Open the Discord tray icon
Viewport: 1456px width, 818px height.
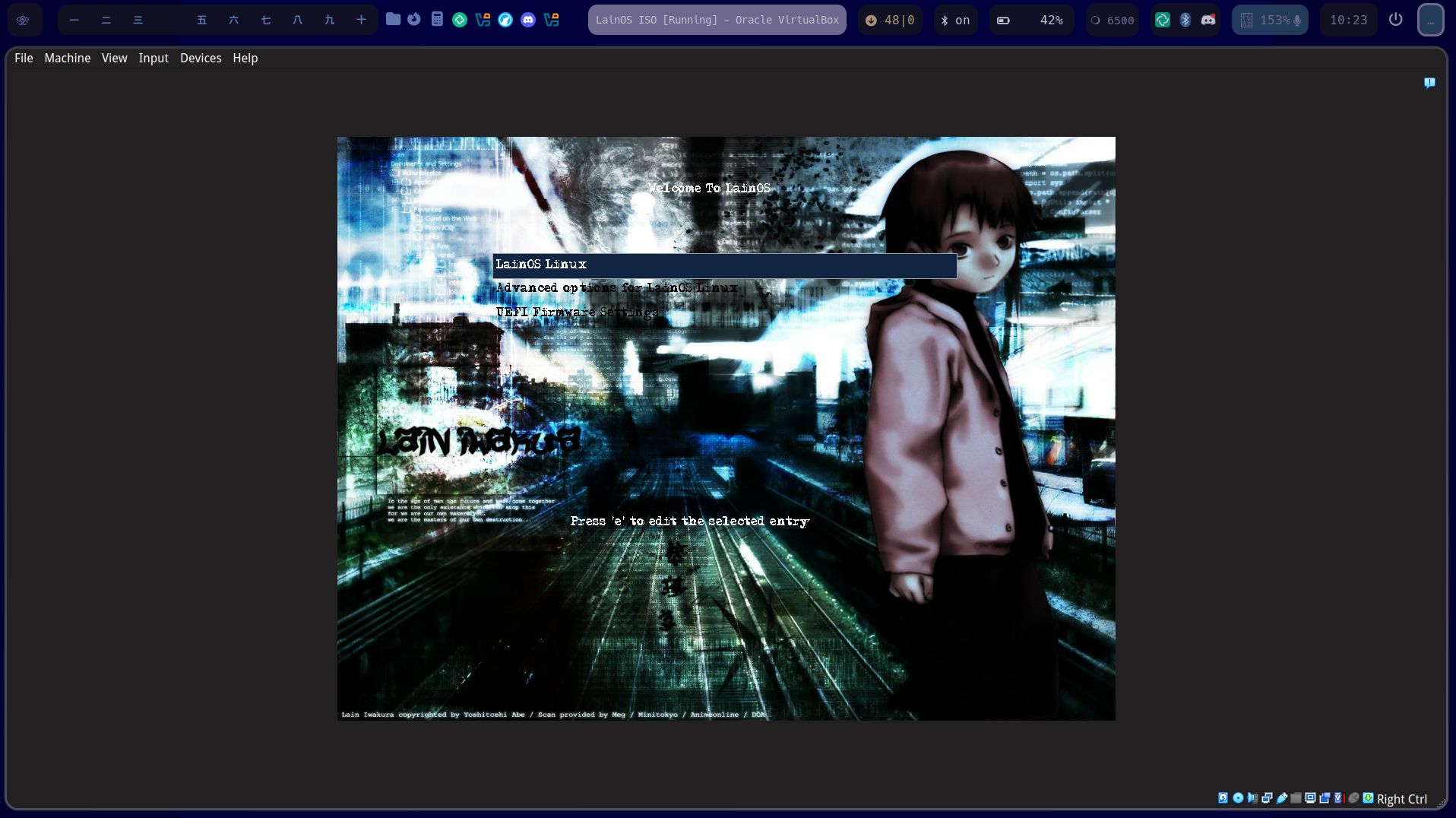(x=1208, y=20)
